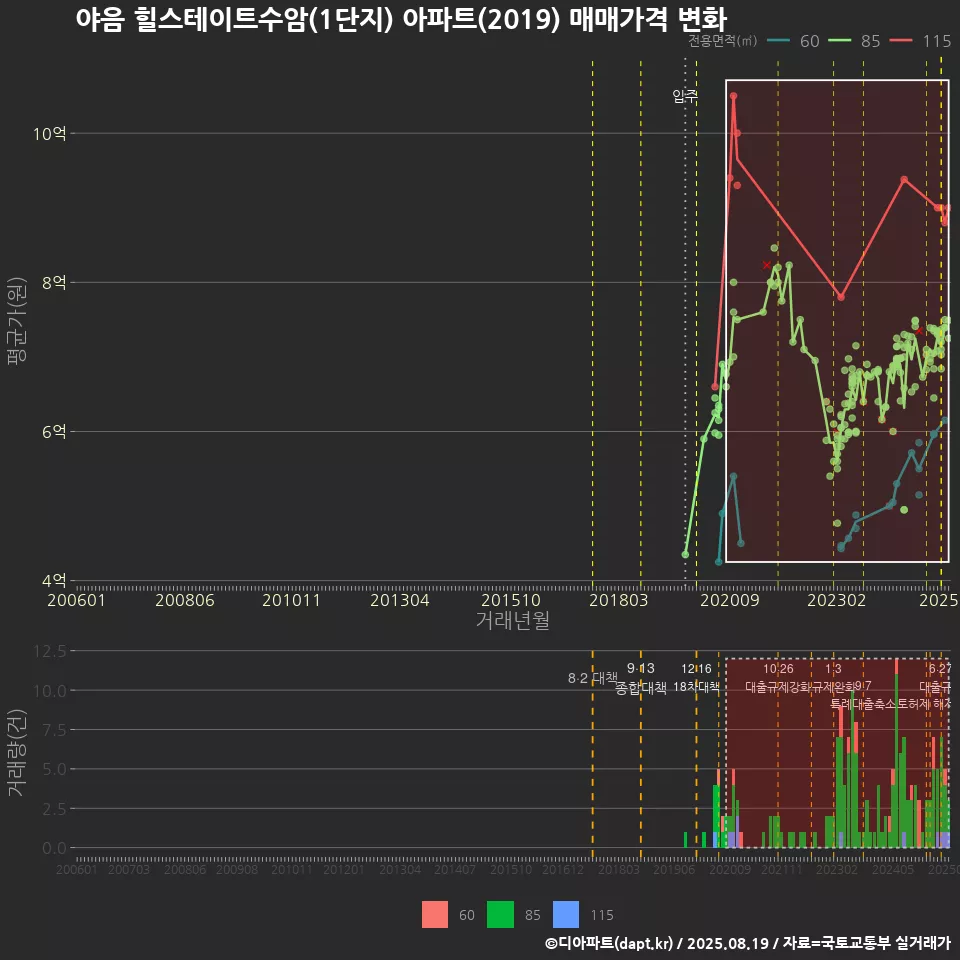This screenshot has width=960, height=960.
Task: Click the 10.0 volume axis label
Action: click(x=50, y=691)
